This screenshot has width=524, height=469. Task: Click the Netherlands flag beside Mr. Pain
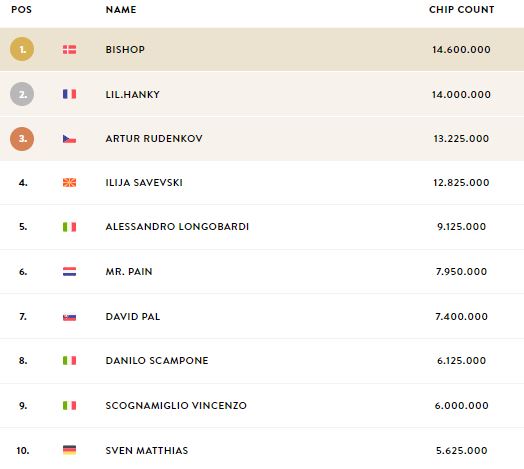coord(70,271)
